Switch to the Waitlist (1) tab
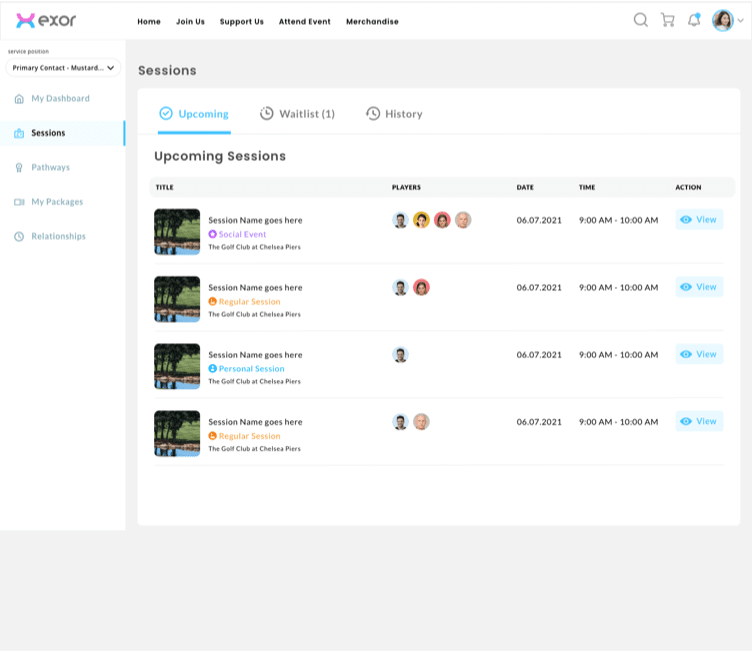The width and height of the screenshot is (752, 652). pyautogui.click(x=297, y=114)
